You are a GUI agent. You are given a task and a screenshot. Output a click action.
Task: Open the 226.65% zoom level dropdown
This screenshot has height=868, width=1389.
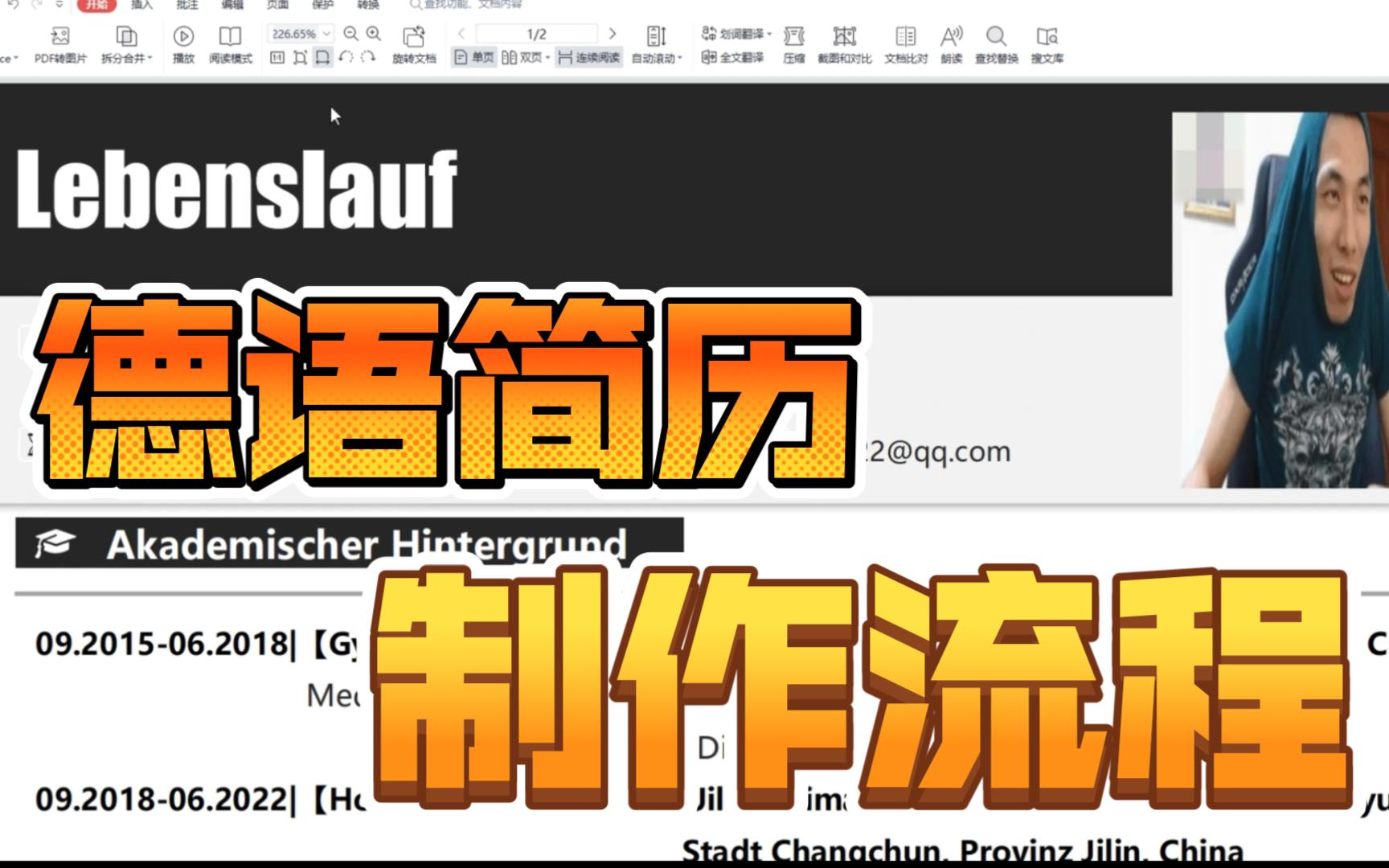pyautogui.click(x=326, y=34)
